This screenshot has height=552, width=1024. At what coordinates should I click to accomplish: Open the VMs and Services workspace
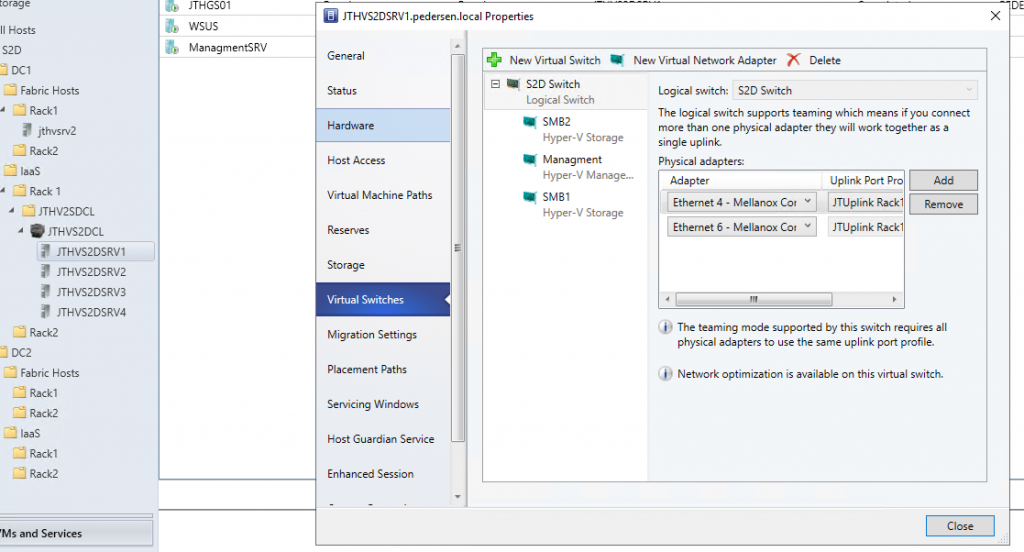(76, 533)
